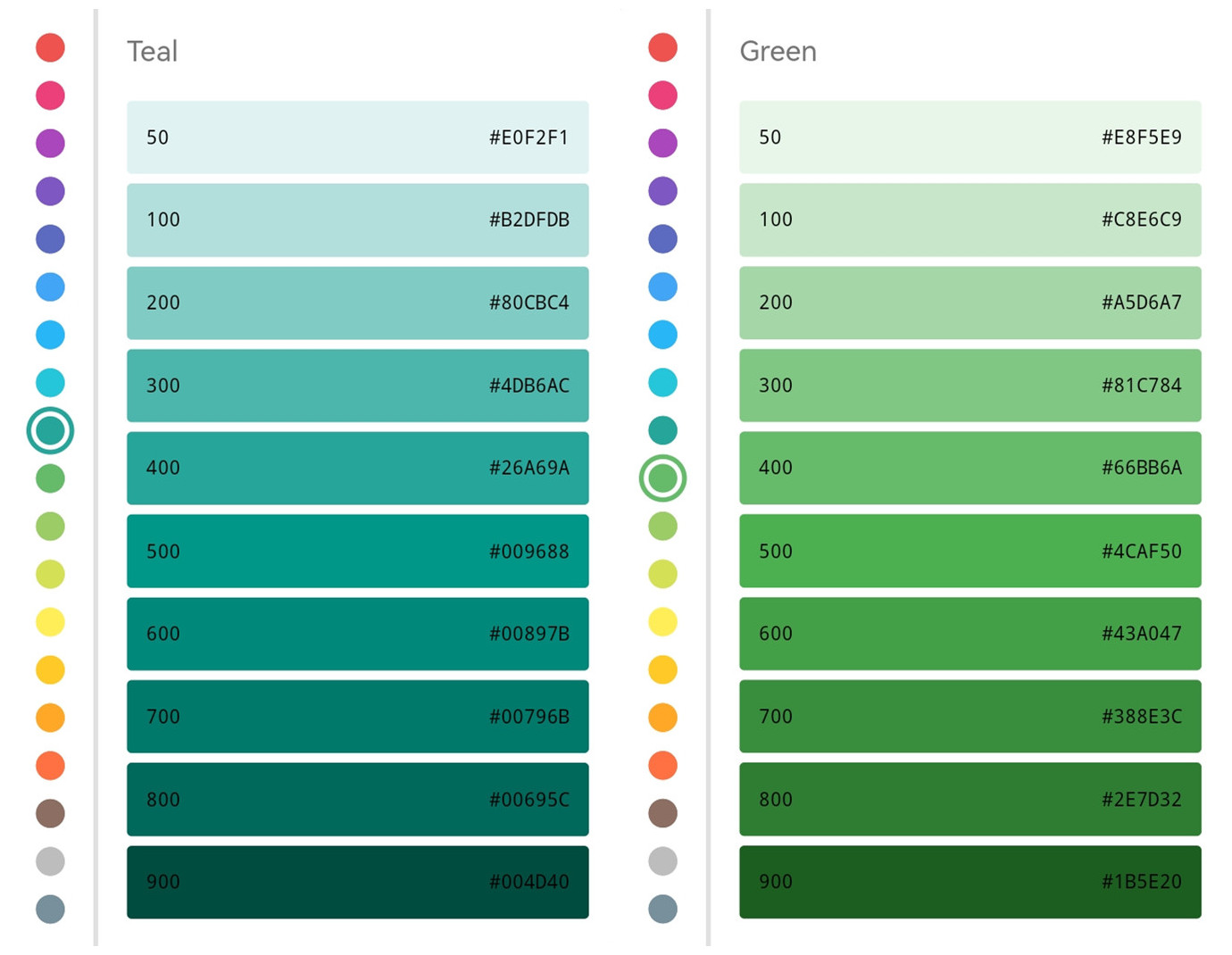Pick the indigo dot in the Teal panel

point(50,239)
